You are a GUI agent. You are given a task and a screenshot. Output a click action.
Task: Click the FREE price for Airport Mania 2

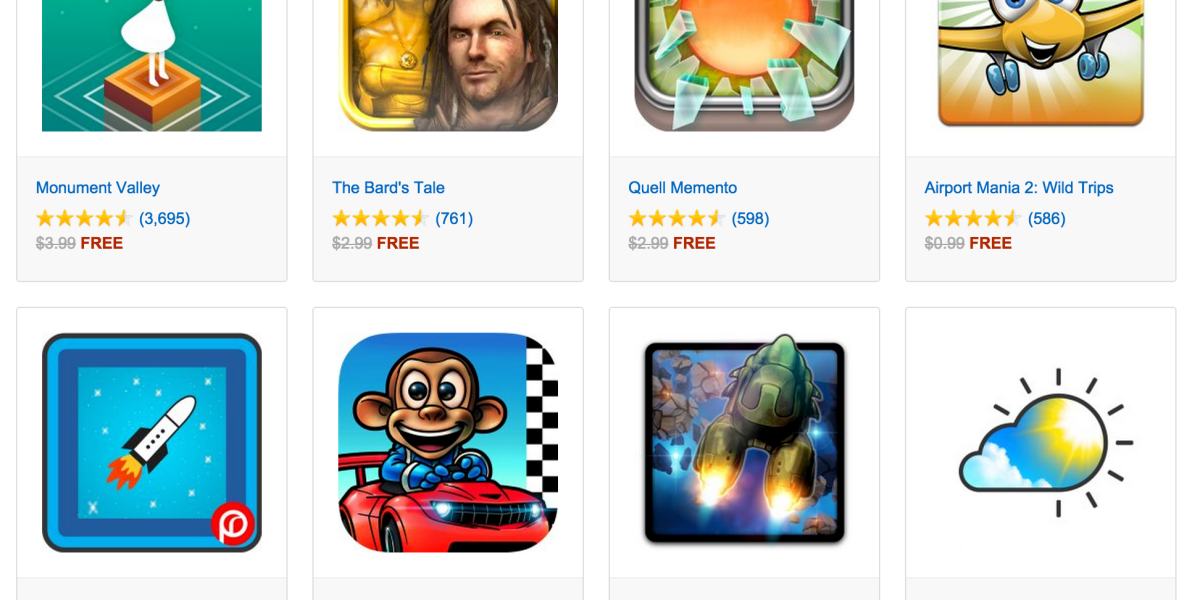tap(990, 243)
